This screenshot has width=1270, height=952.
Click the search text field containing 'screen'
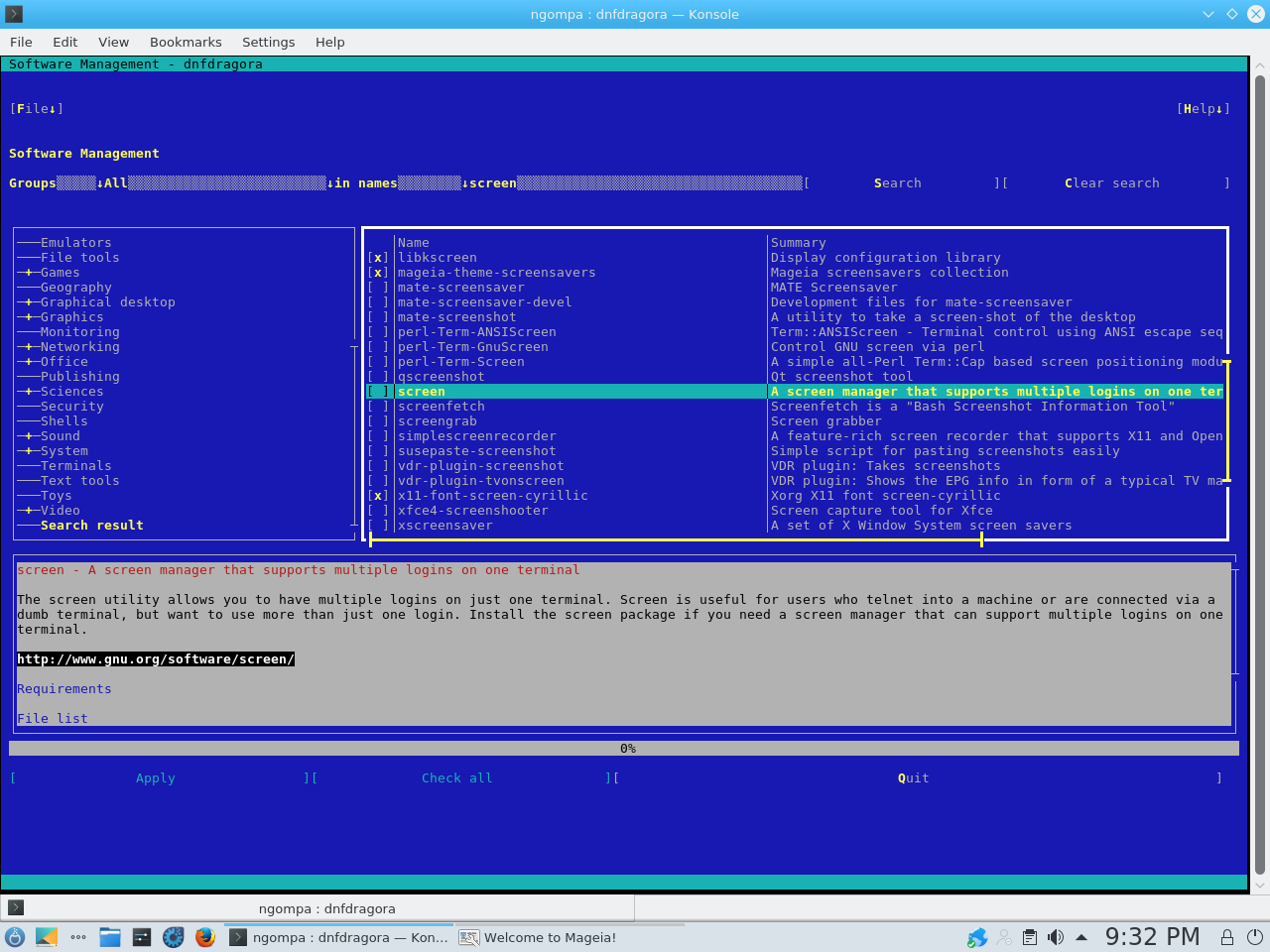pyautogui.click(x=635, y=183)
